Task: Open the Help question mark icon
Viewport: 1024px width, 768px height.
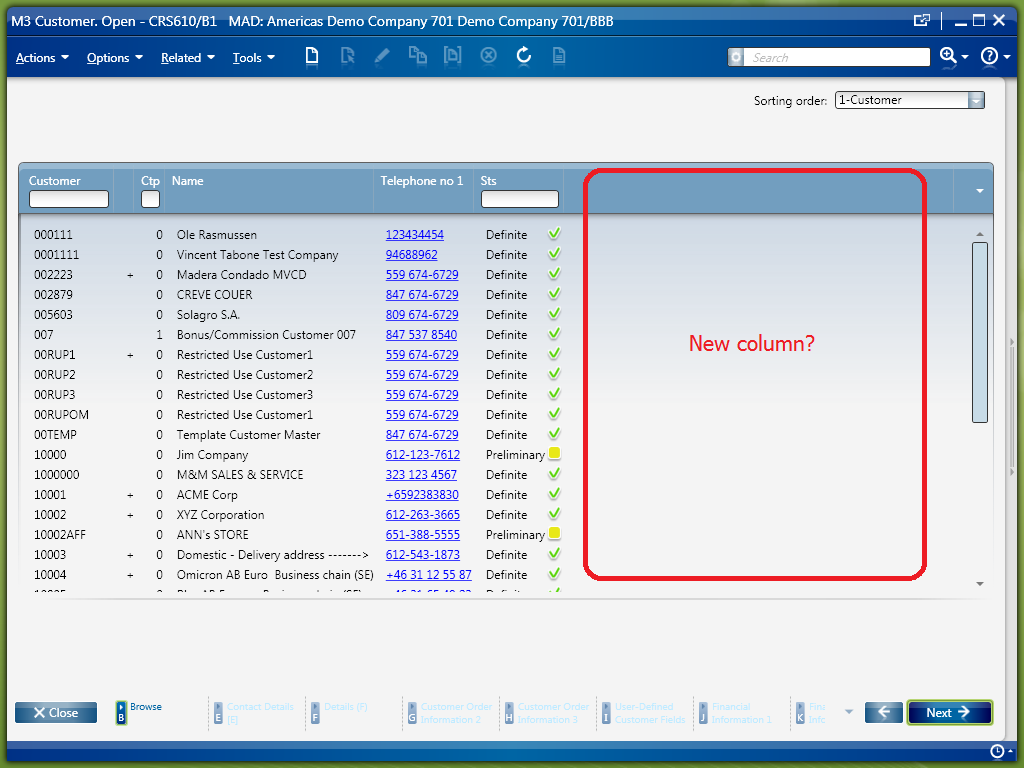Action: 989,57
